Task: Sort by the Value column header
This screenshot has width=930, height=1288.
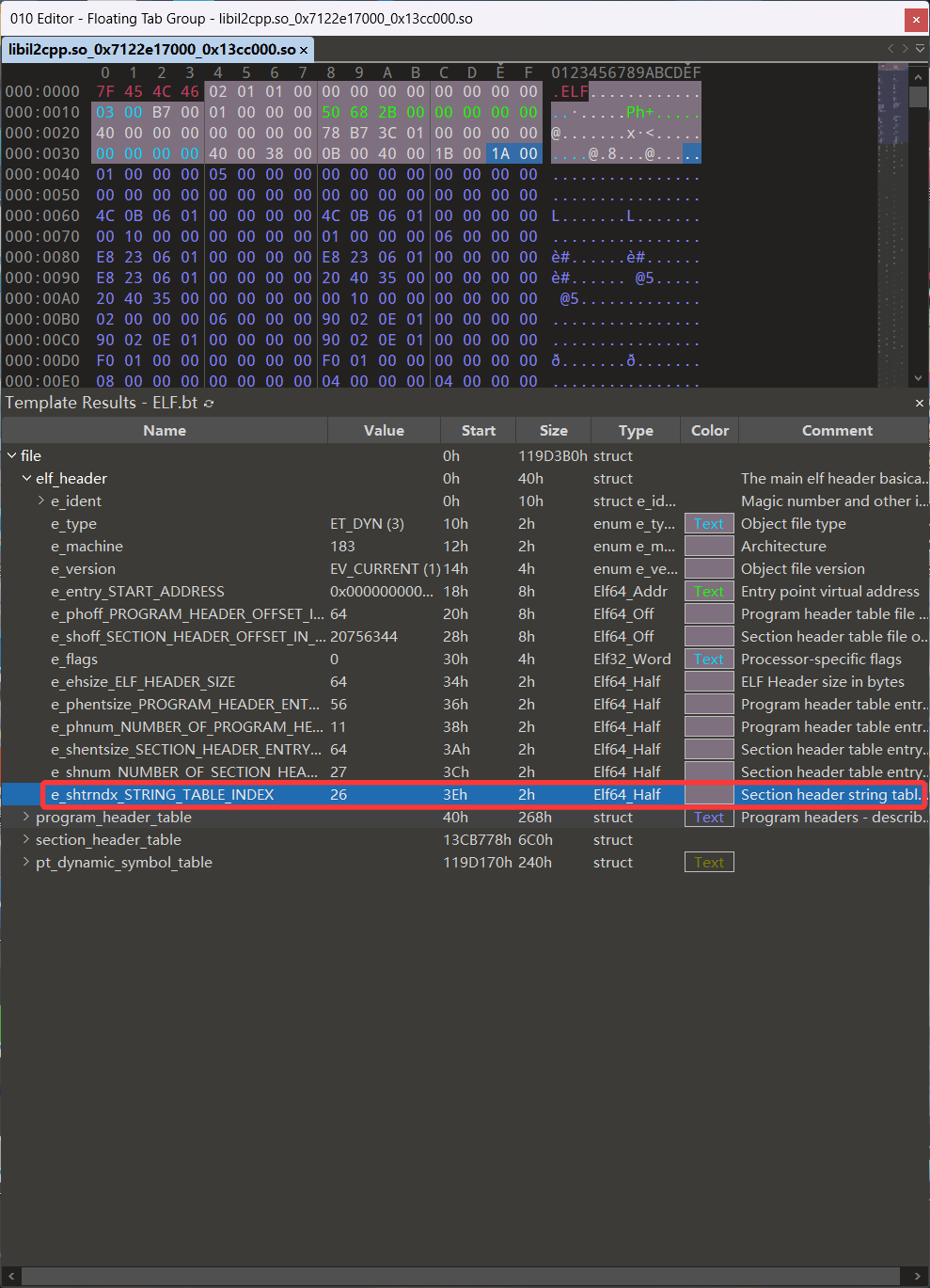Action: pyautogui.click(x=384, y=430)
